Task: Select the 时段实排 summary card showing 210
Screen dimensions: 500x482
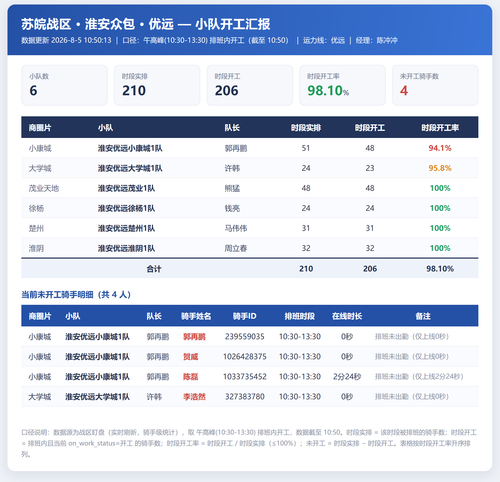Action: (x=157, y=85)
